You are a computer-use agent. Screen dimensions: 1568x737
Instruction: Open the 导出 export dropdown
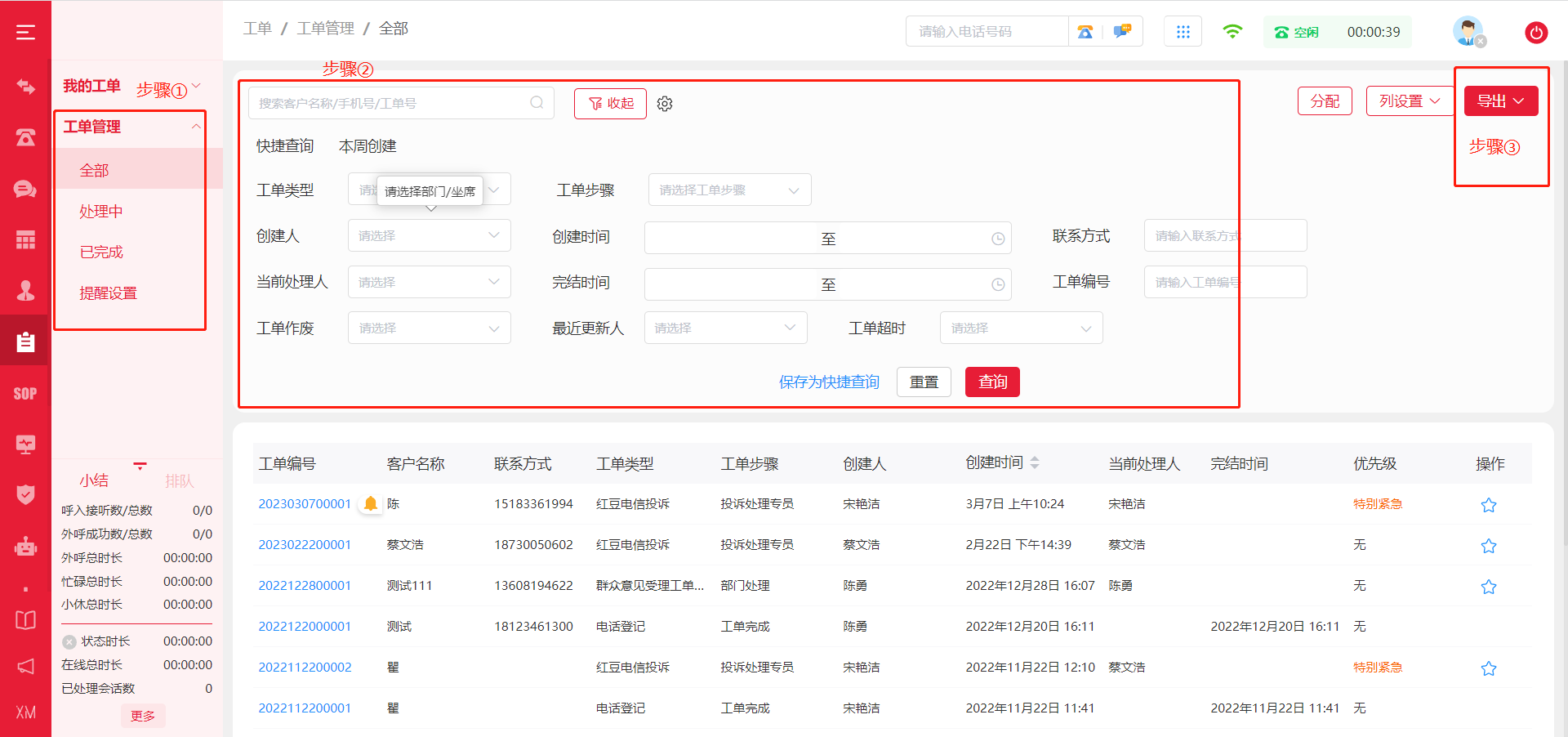[x=1501, y=101]
